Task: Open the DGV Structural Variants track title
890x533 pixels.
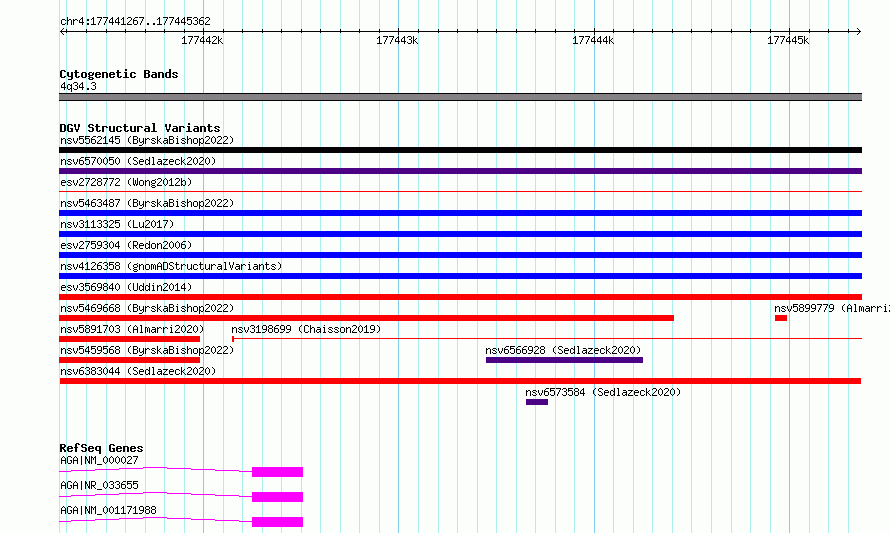Action: [140, 128]
